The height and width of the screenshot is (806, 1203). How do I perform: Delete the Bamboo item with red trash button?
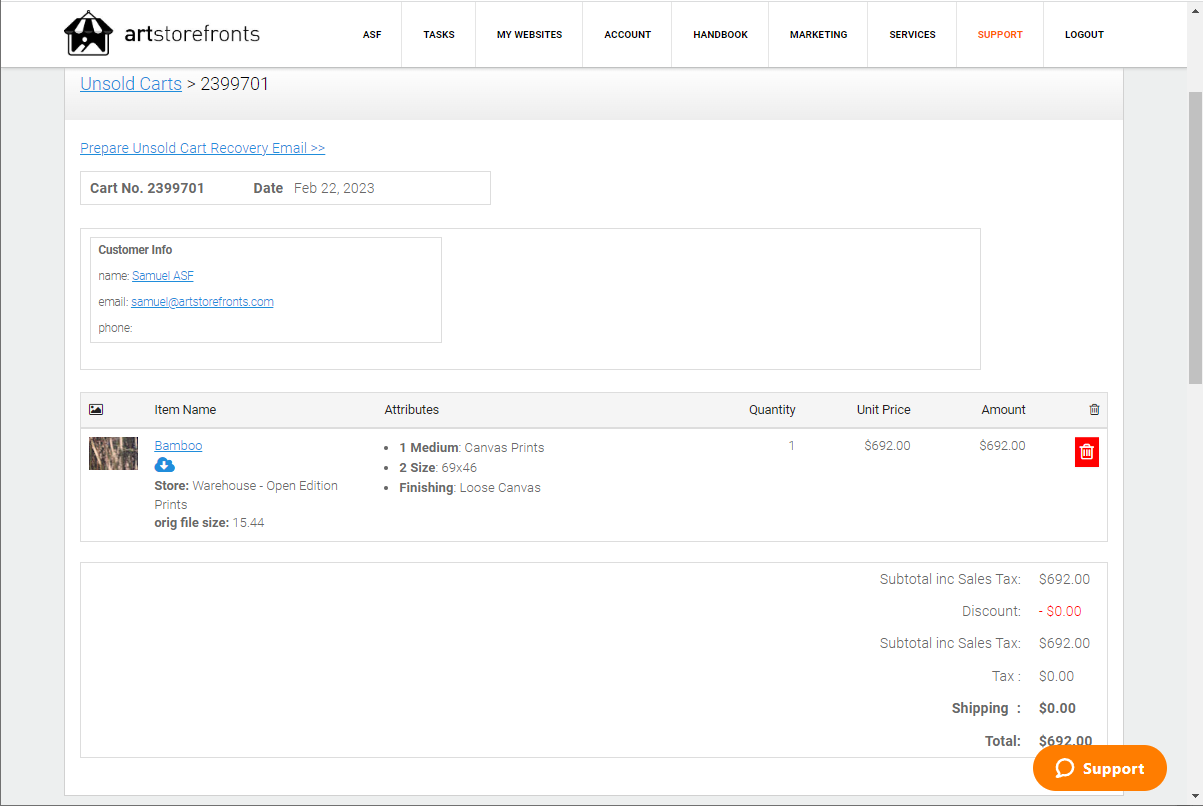[1087, 452]
